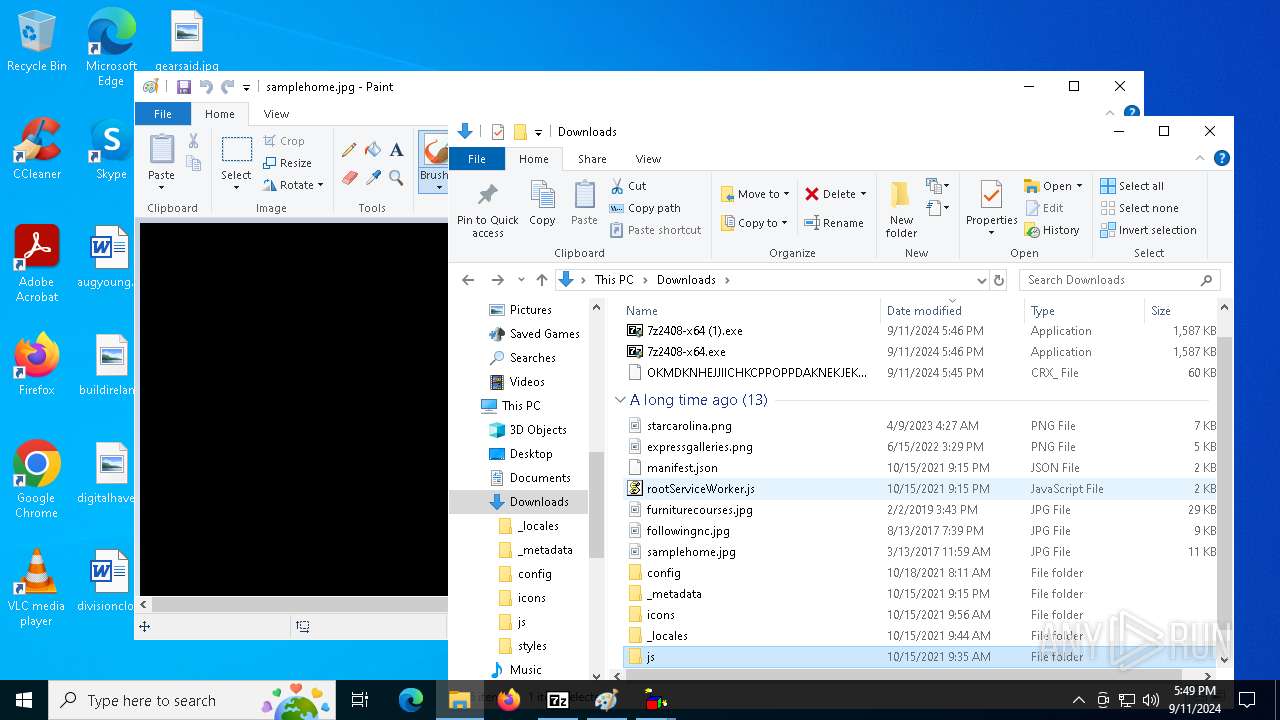This screenshot has width=1280, height=720.
Task: Open the Delete dropdown arrow
Action: coord(863,194)
